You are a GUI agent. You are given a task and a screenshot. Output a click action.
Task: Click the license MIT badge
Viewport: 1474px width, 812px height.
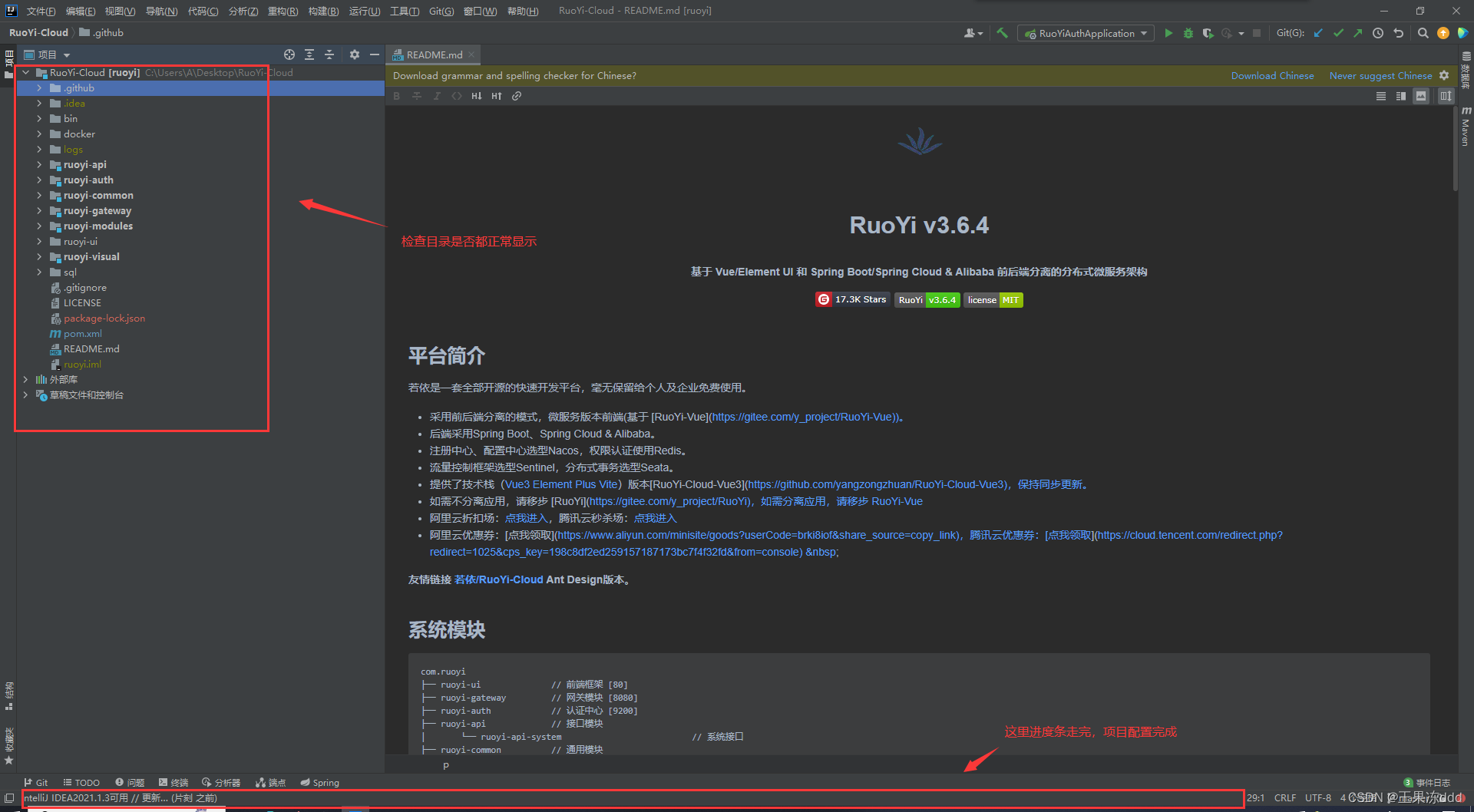[x=993, y=299]
